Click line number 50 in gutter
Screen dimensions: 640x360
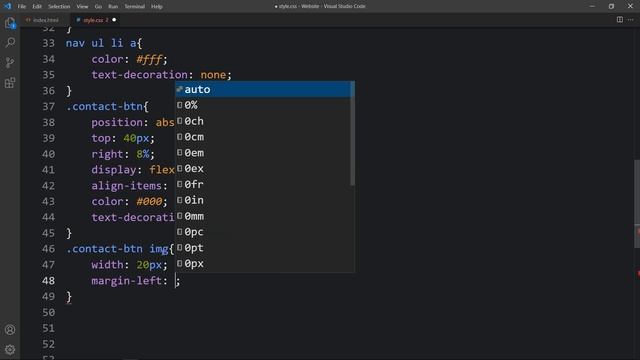click(48, 312)
